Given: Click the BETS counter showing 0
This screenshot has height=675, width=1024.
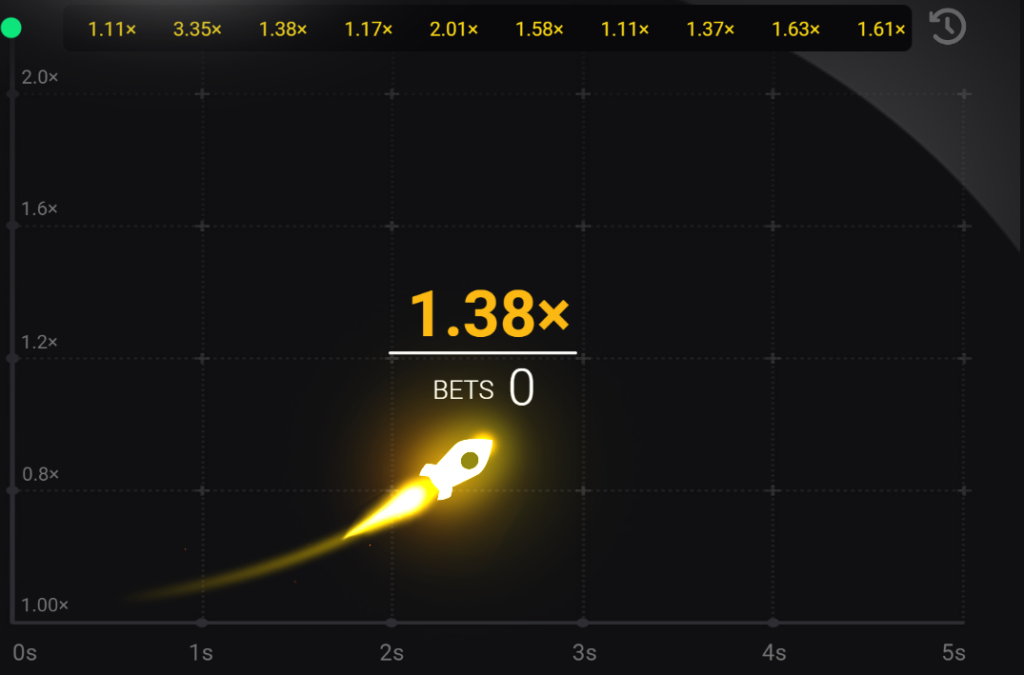Looking at the screenshot, I should coord(483,389).
